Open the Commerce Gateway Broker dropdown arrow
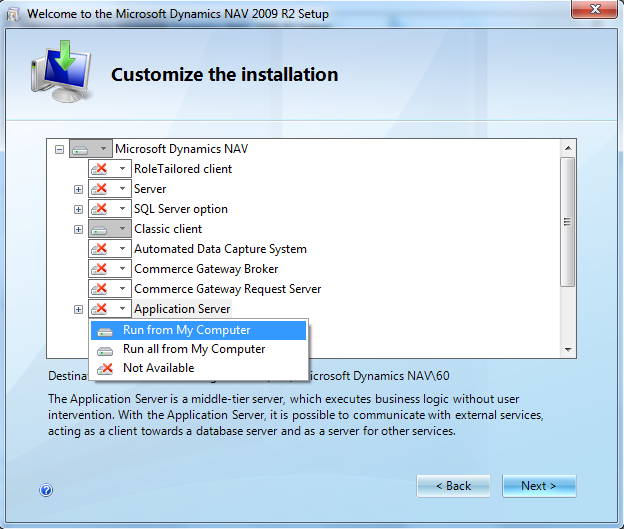 [x=122, y=269]
